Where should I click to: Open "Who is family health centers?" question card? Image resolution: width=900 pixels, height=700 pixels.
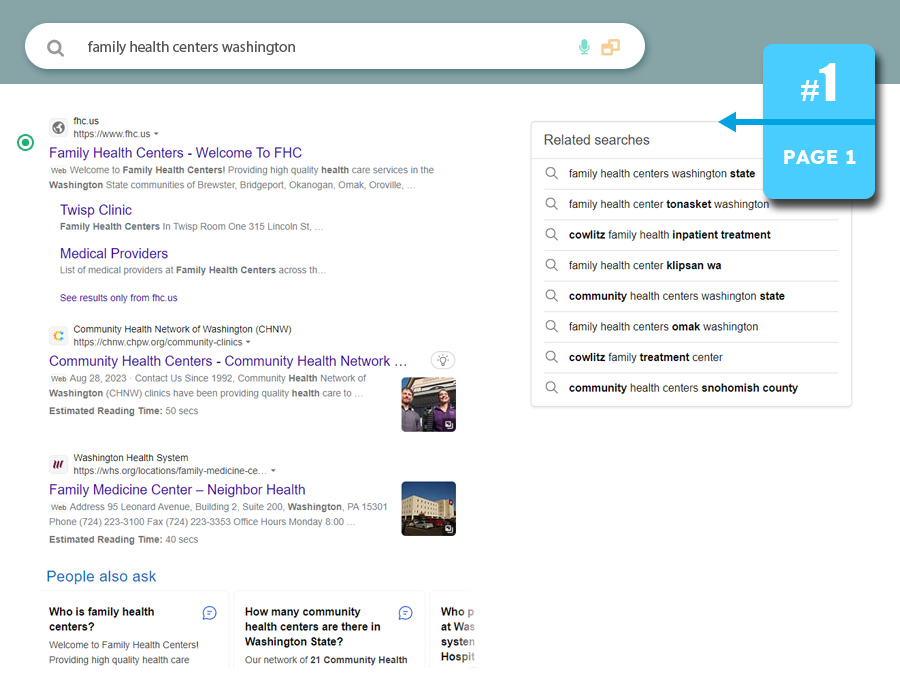pyautogui.click(x=134, y=629)
